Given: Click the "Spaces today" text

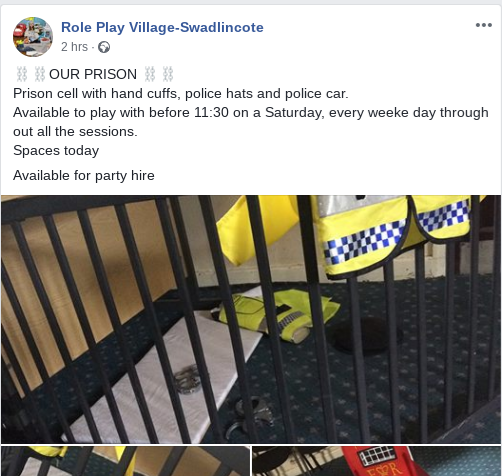Looking at the screenshot, I should point(56,151).
